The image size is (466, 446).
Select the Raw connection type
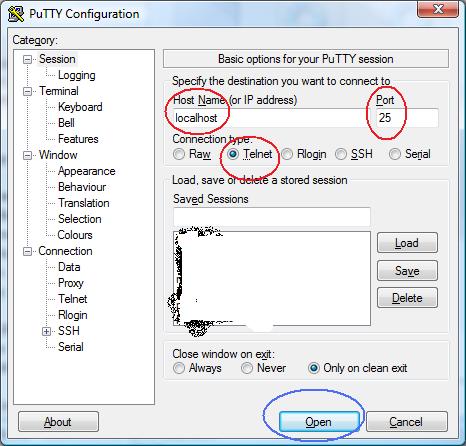point(179,154)
